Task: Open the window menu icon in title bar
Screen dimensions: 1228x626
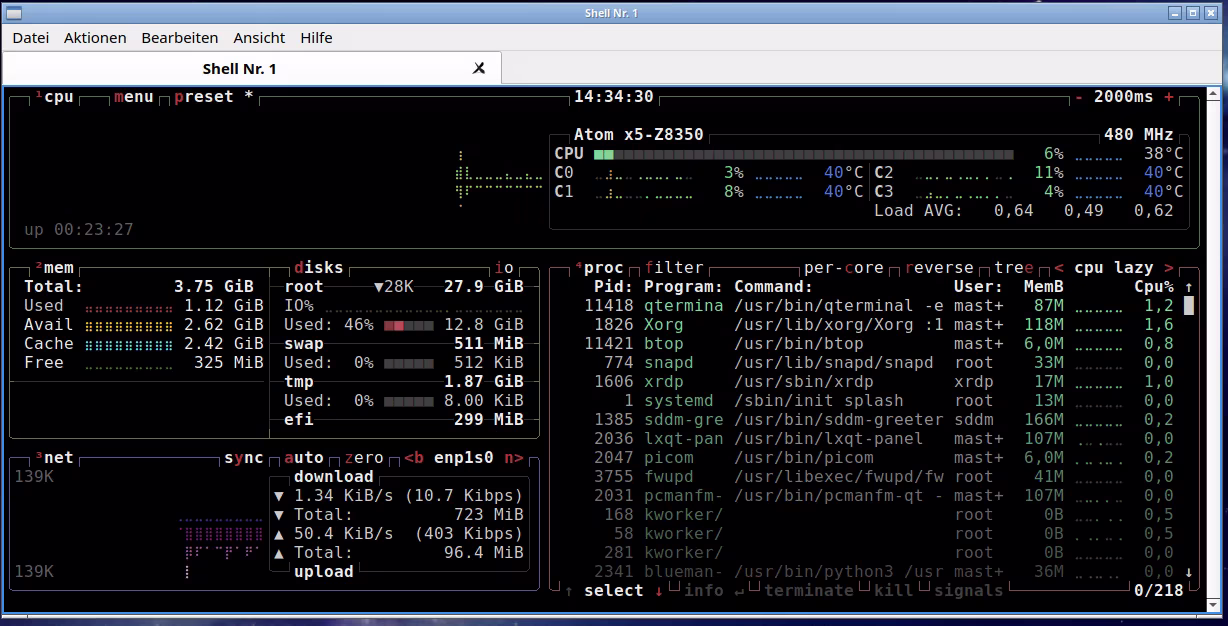Action: pos(12,12)
